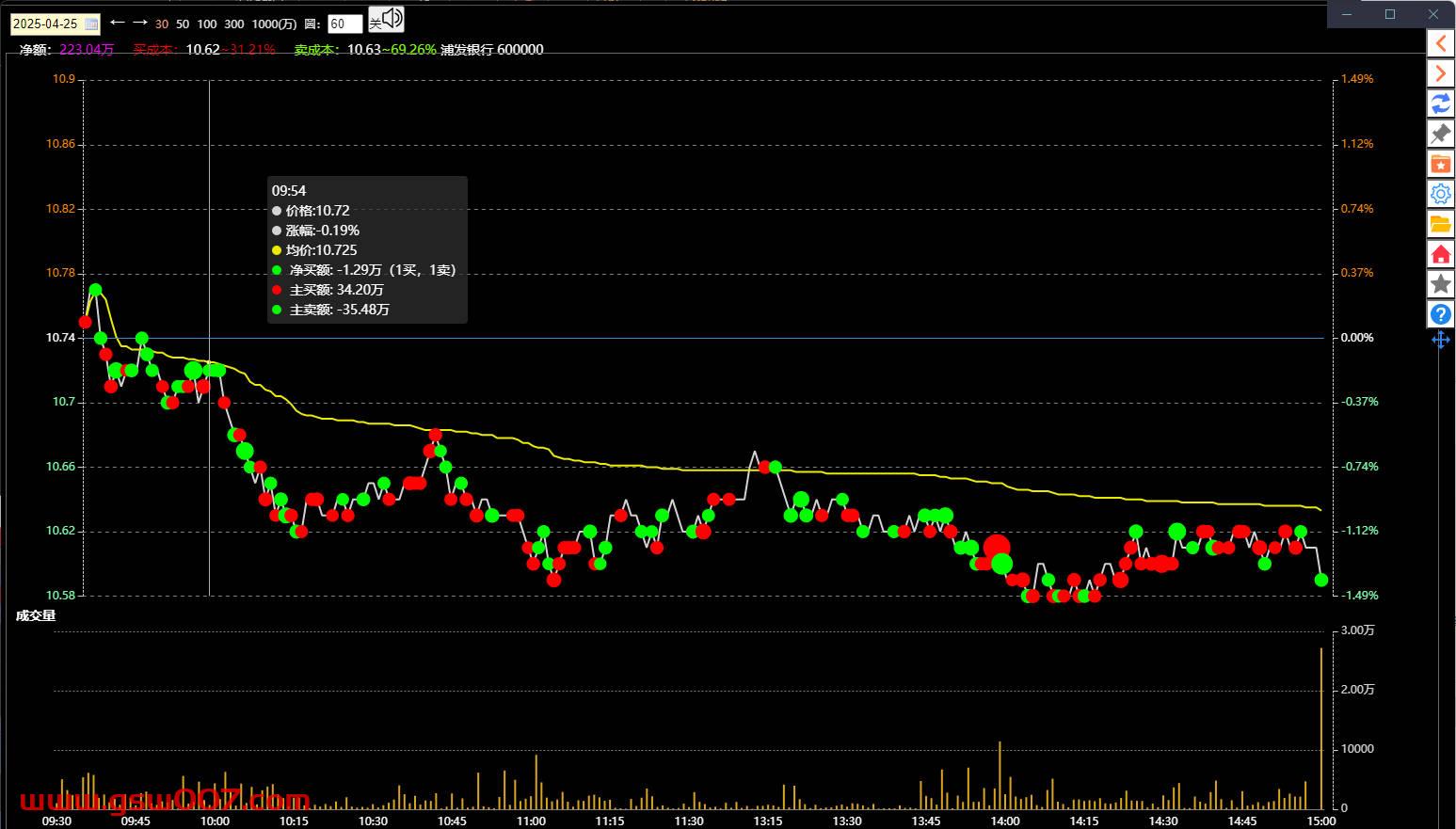1456x829 pixels.
Task: Select the 30万 threshold filter
Action: click(x=162, y=24)
